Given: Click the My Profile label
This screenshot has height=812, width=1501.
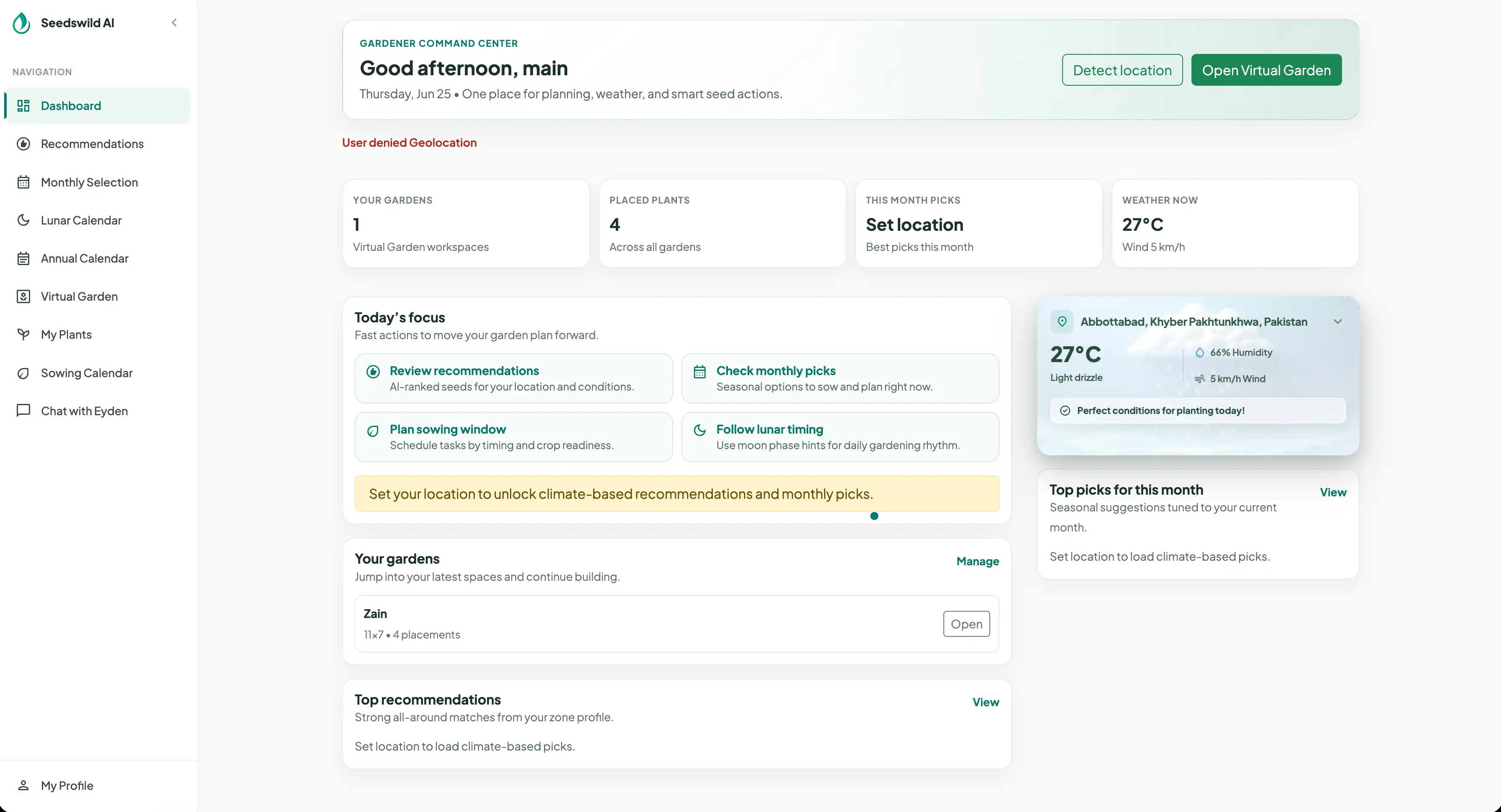Looking at the screenshot, I should 67,785.
